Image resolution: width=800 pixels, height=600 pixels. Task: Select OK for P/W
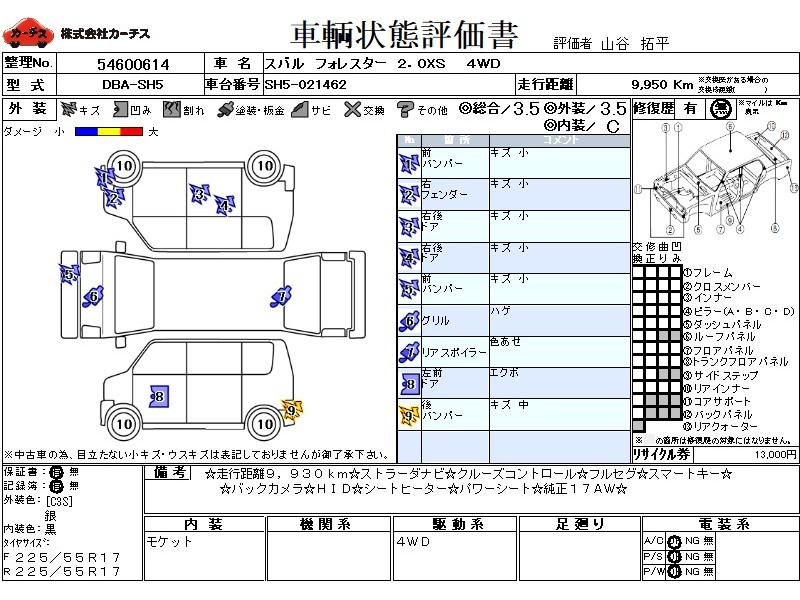tap(674, 572)
